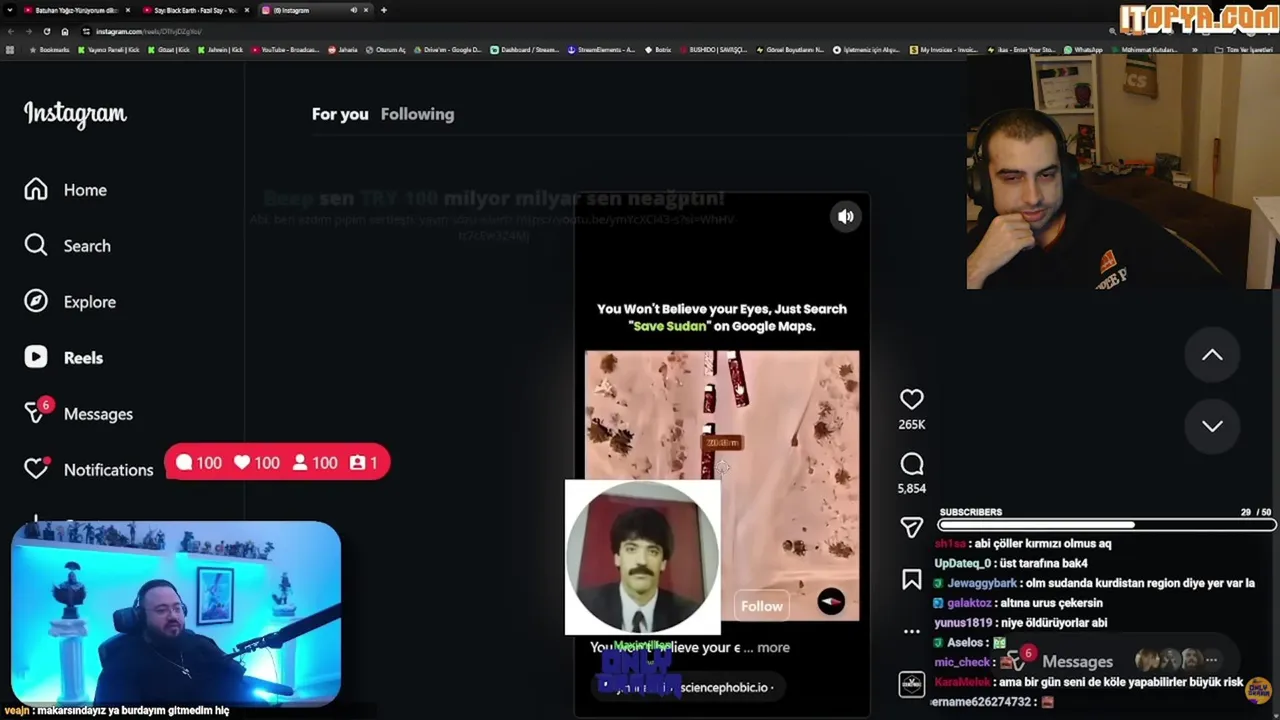Open Instagram Home from sidebar
1280x720 pixels.
coord(66,190)
